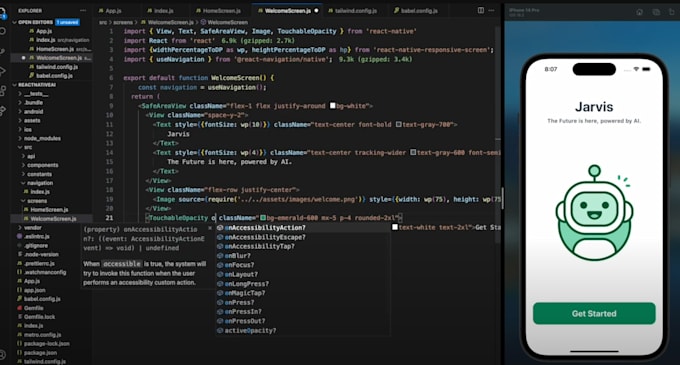Click the simulator screenshot icon
Viewport: 680px width, 365px height.
click(656, 12)
